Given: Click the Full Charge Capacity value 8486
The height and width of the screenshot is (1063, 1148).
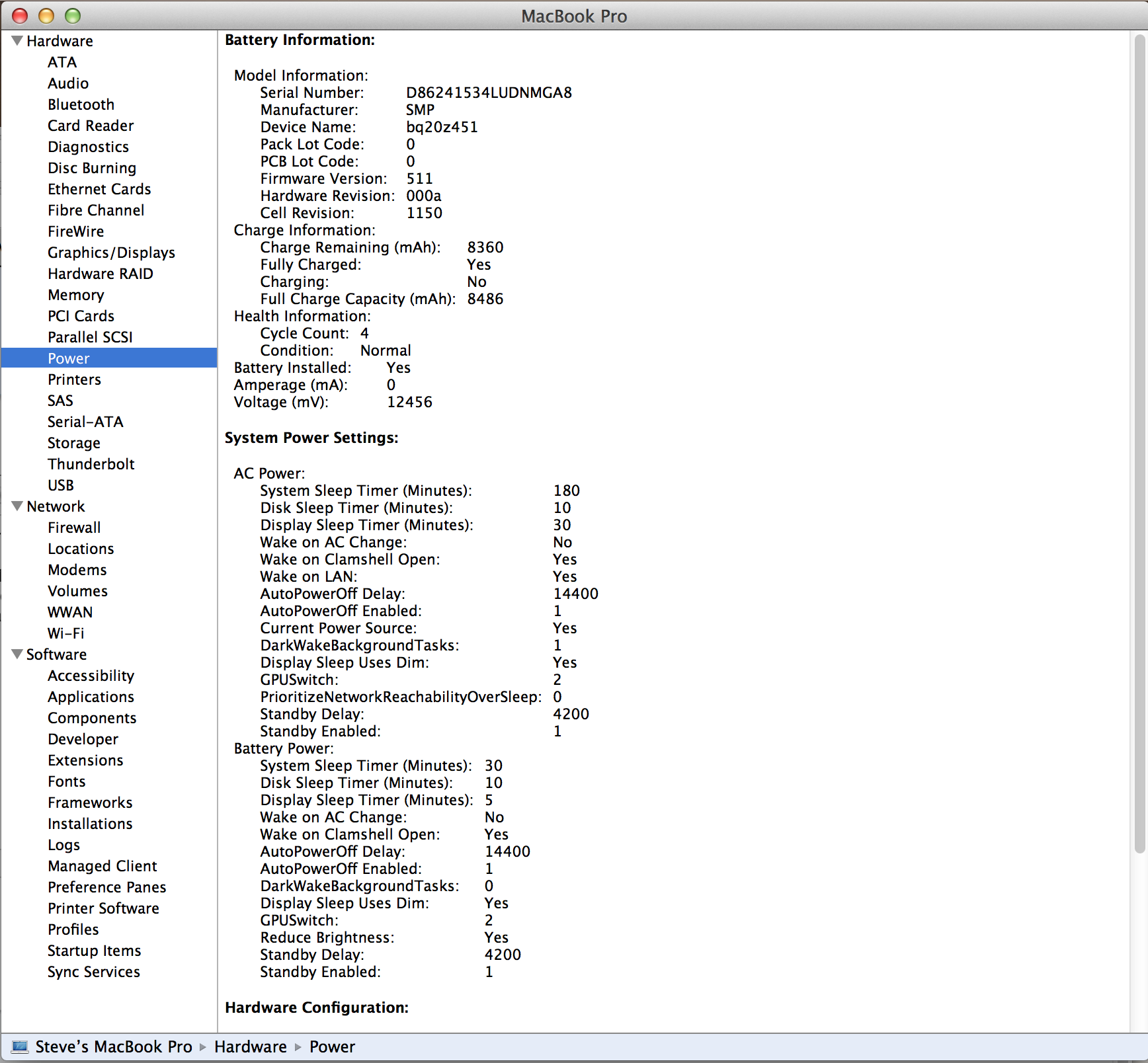Looking at the screenshot, I should [485, 299].
